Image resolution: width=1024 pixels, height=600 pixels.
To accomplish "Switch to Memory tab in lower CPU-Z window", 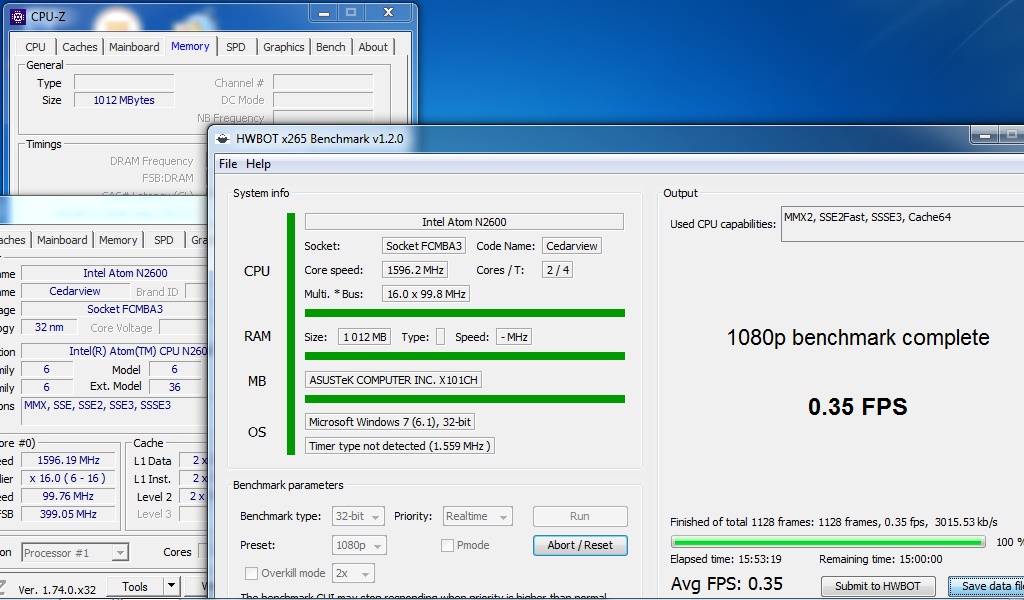I will point(118,240).
